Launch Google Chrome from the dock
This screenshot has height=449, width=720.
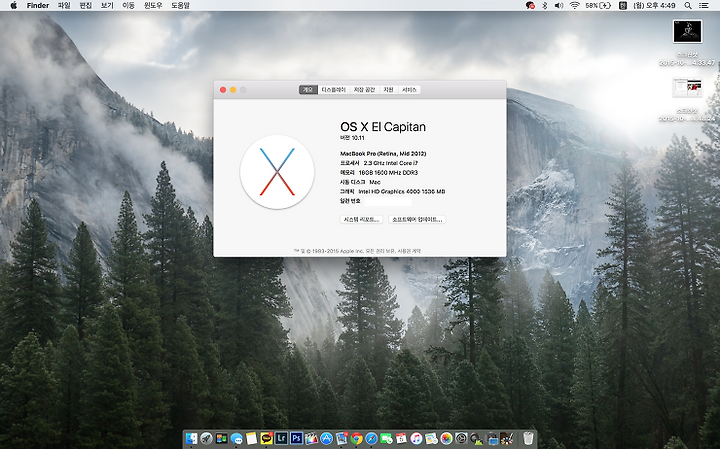point(356,438)
